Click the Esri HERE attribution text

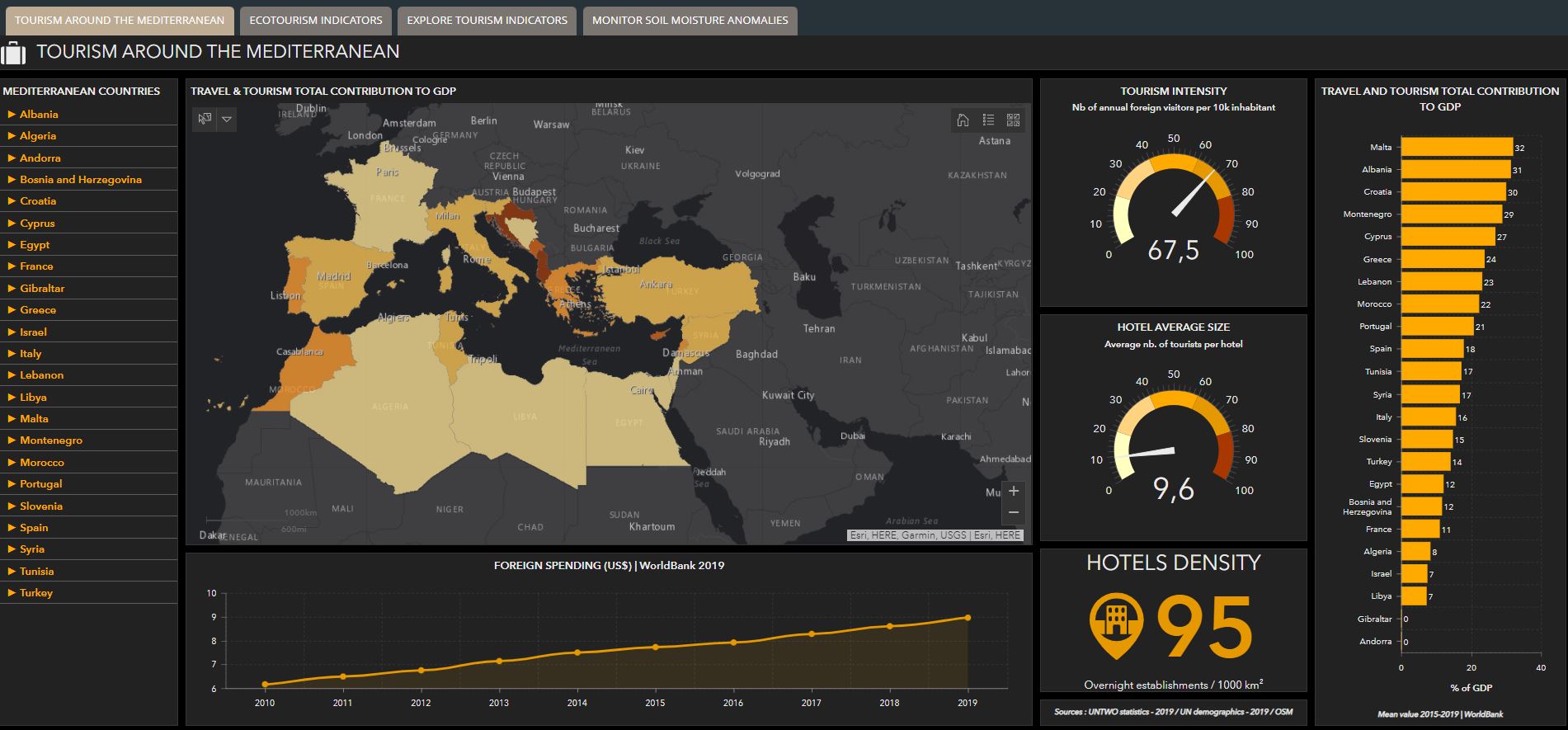[x=935, y=535]
